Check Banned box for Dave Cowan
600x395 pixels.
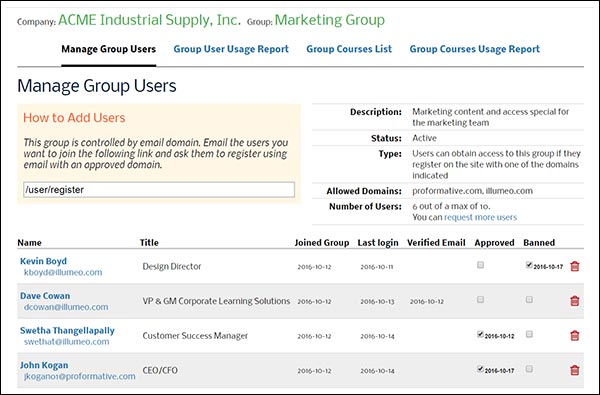[529, 299]
